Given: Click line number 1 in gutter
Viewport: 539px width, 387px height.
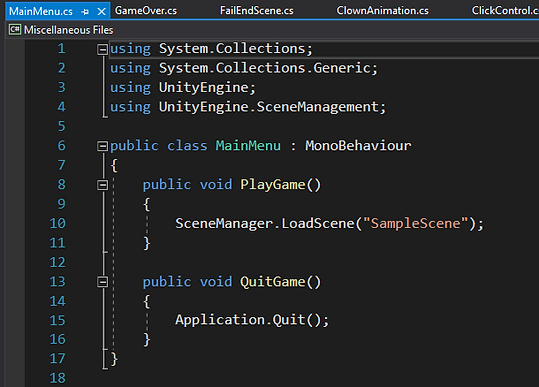Looking at the screenshot, I should (x=62, y=48).
